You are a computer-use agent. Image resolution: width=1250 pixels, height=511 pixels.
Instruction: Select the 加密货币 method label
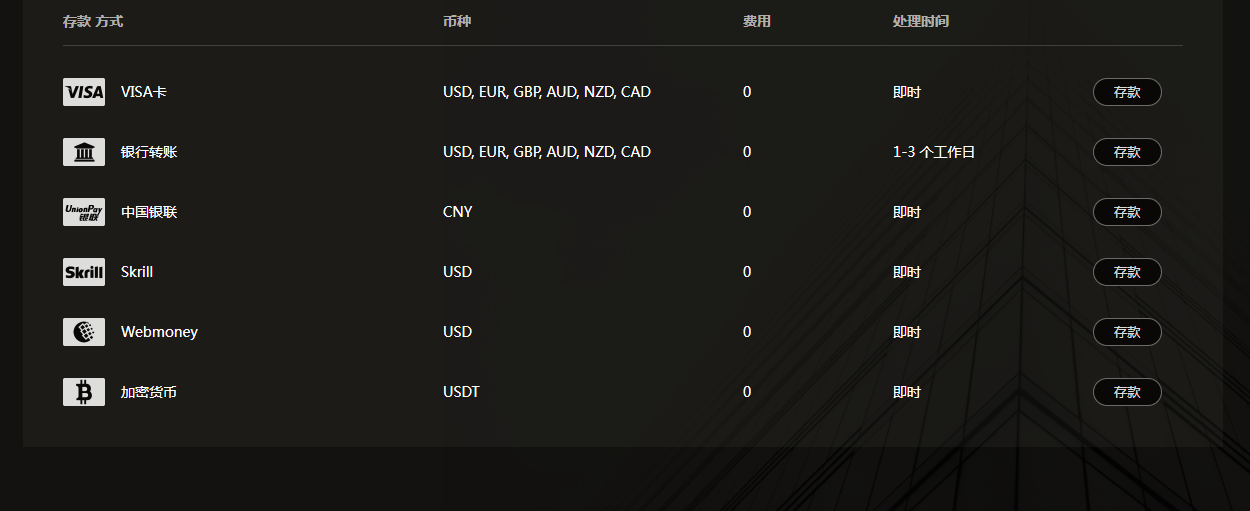tap(149, 392)
